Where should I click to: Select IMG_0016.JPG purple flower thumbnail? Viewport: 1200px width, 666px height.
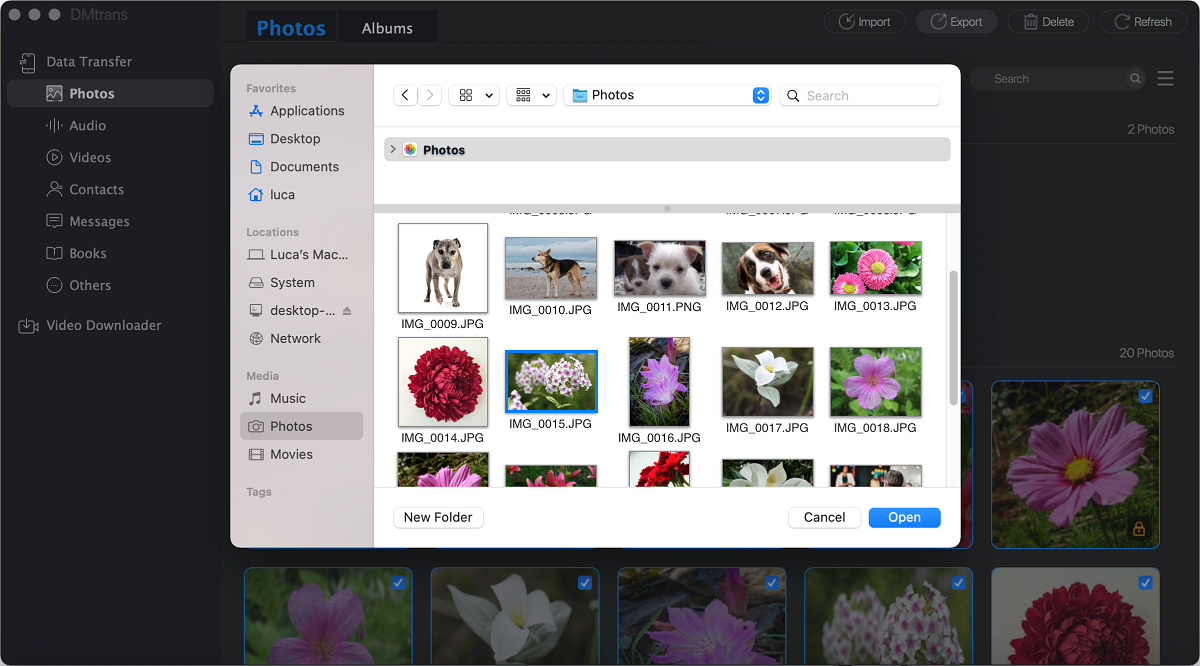pyautogui.click(x=660, y=382)
